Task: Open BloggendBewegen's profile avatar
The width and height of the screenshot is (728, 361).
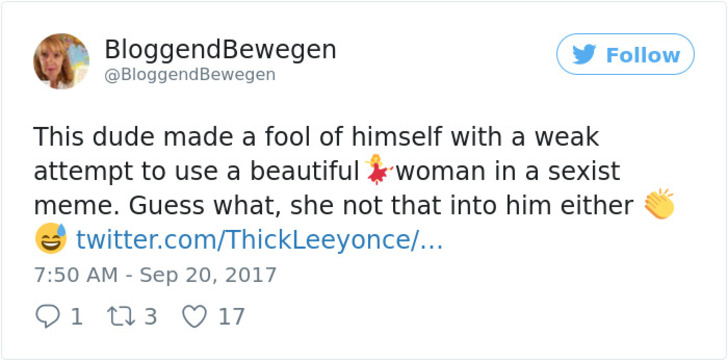Action: tap(61, 61)
